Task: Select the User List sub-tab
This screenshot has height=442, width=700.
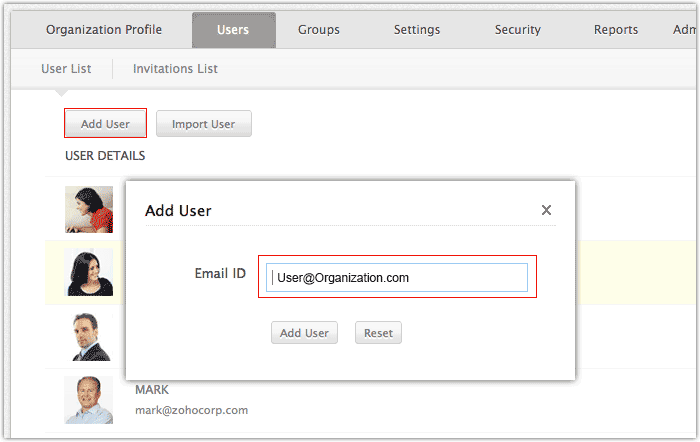Action: click(66, 69)
